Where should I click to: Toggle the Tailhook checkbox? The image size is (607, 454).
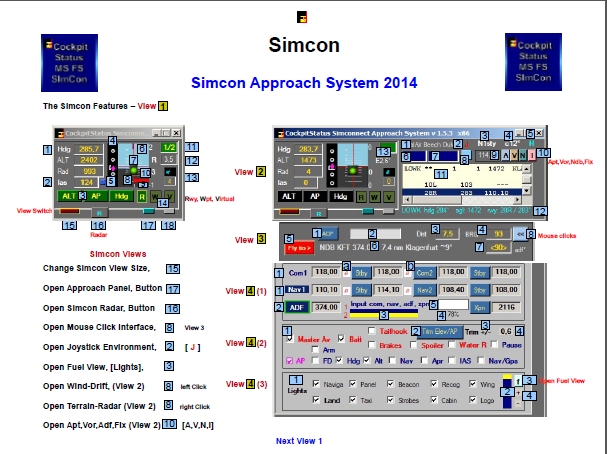click(372, 331)
